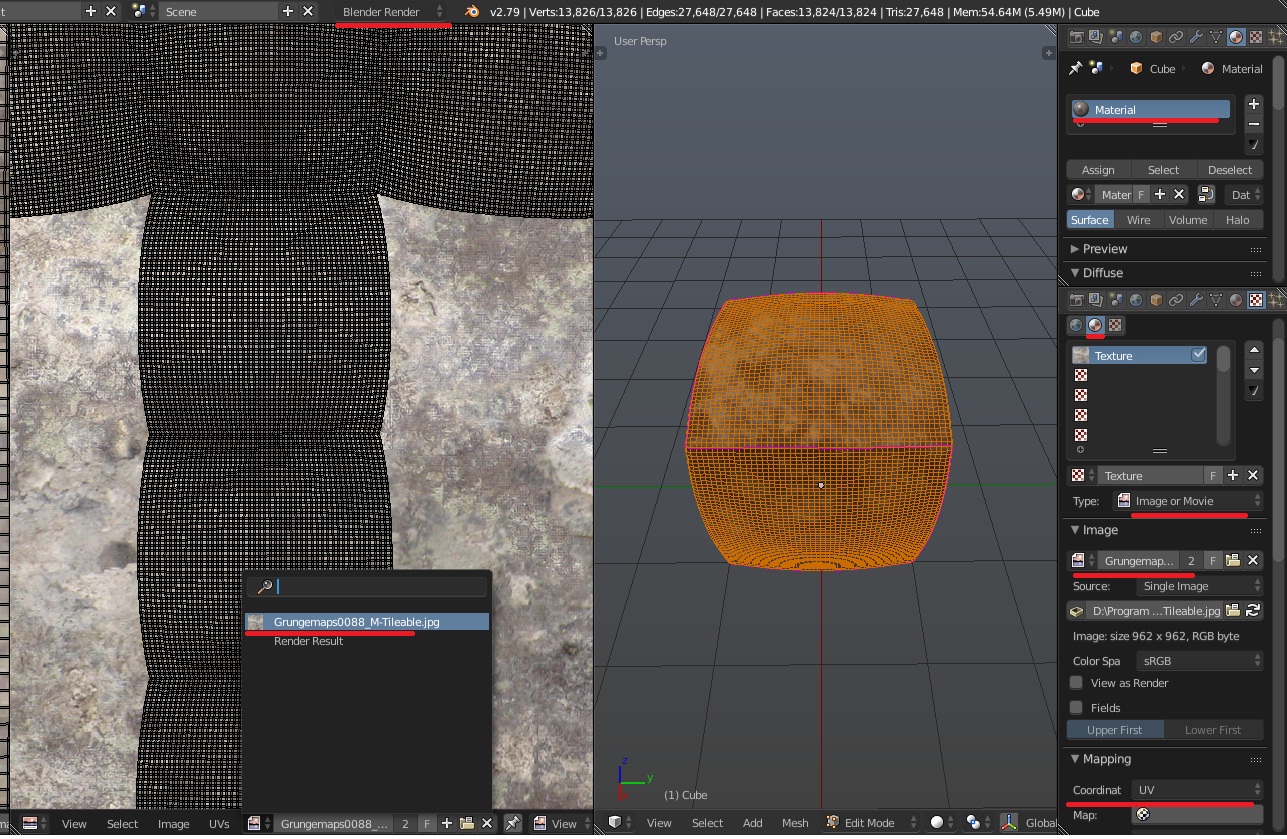This screenshot has width=1287, height=839.
Task: Open Constraints tab in lower properties header
Action: pyautogui.click(x=1176, y=300)
